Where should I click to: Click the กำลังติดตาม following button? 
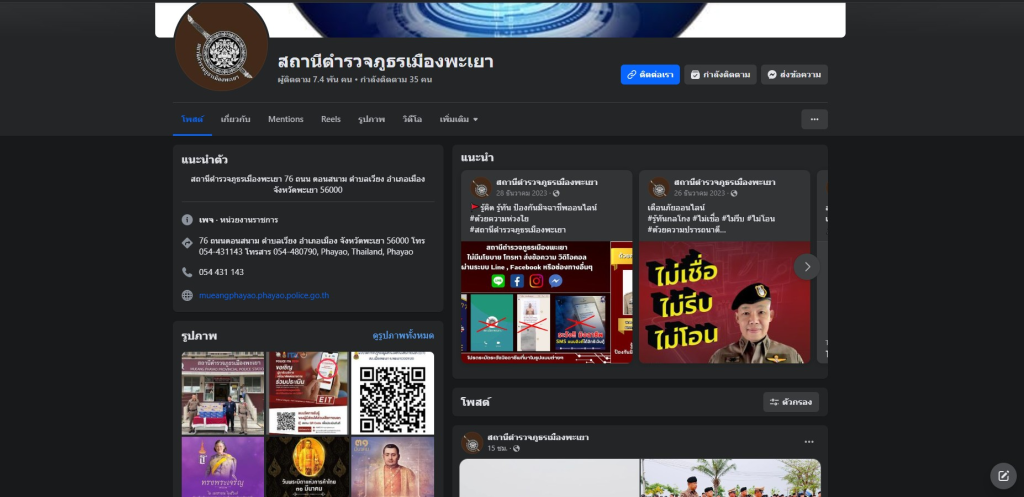pyautogui.click(x=720, y=74)
